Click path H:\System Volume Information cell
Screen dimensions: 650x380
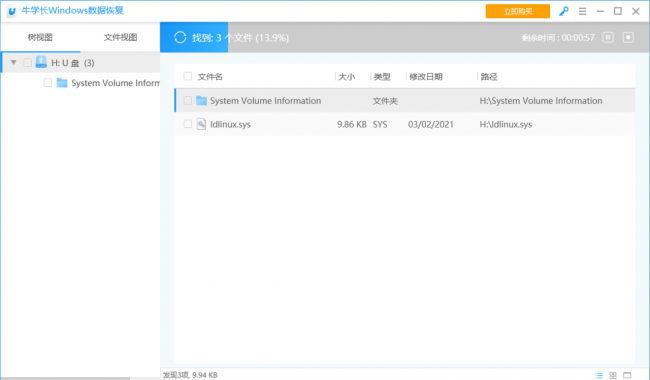pos(541,101)
